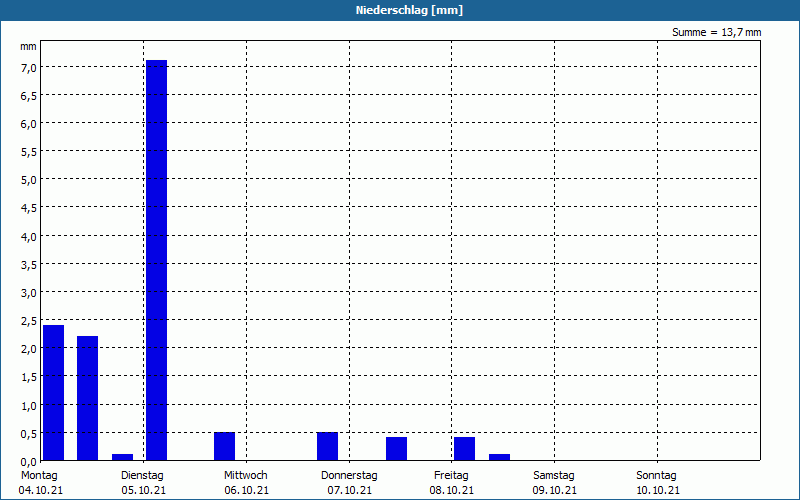
Task: Click the '5,5' y-axis label
Action: (x=28, y=152)
